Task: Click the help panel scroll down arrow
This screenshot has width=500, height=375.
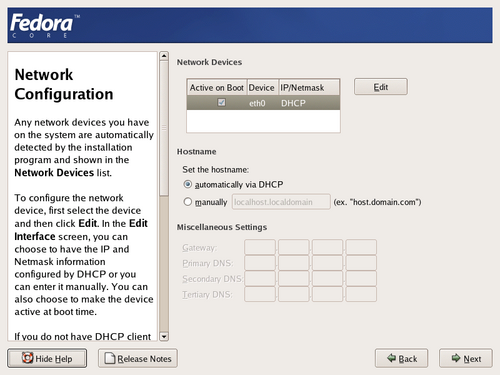Action: click(164, 336)
